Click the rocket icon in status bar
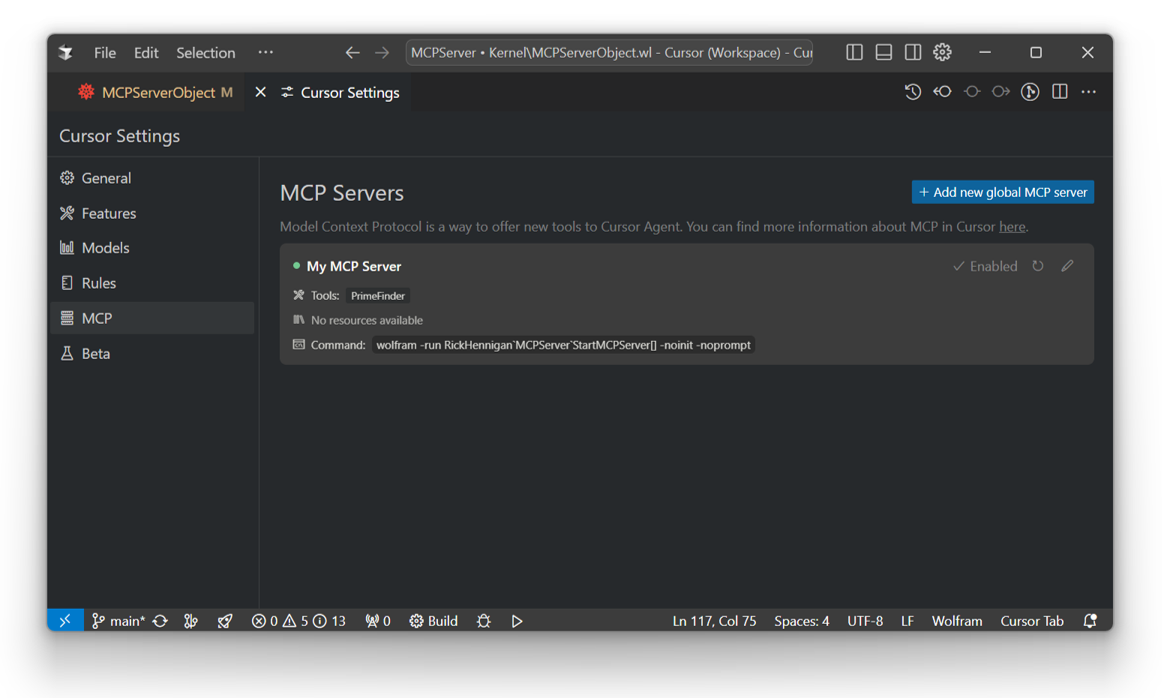 [225, 621]
